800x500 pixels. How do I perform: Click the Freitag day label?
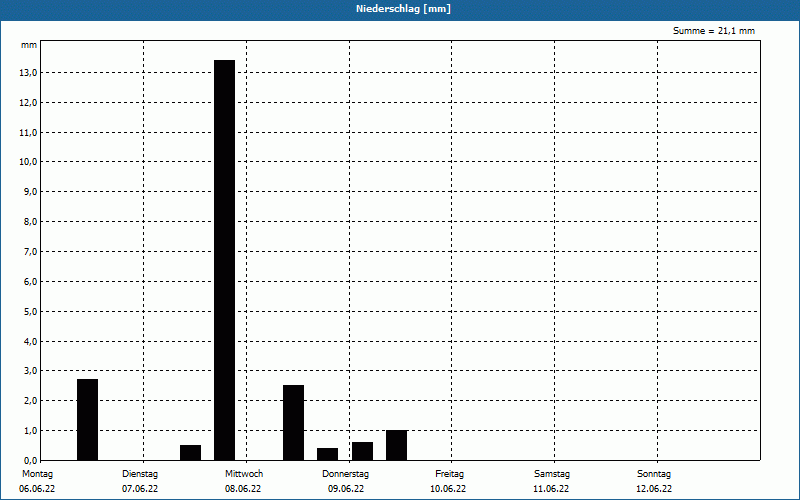tap(449, 474)
